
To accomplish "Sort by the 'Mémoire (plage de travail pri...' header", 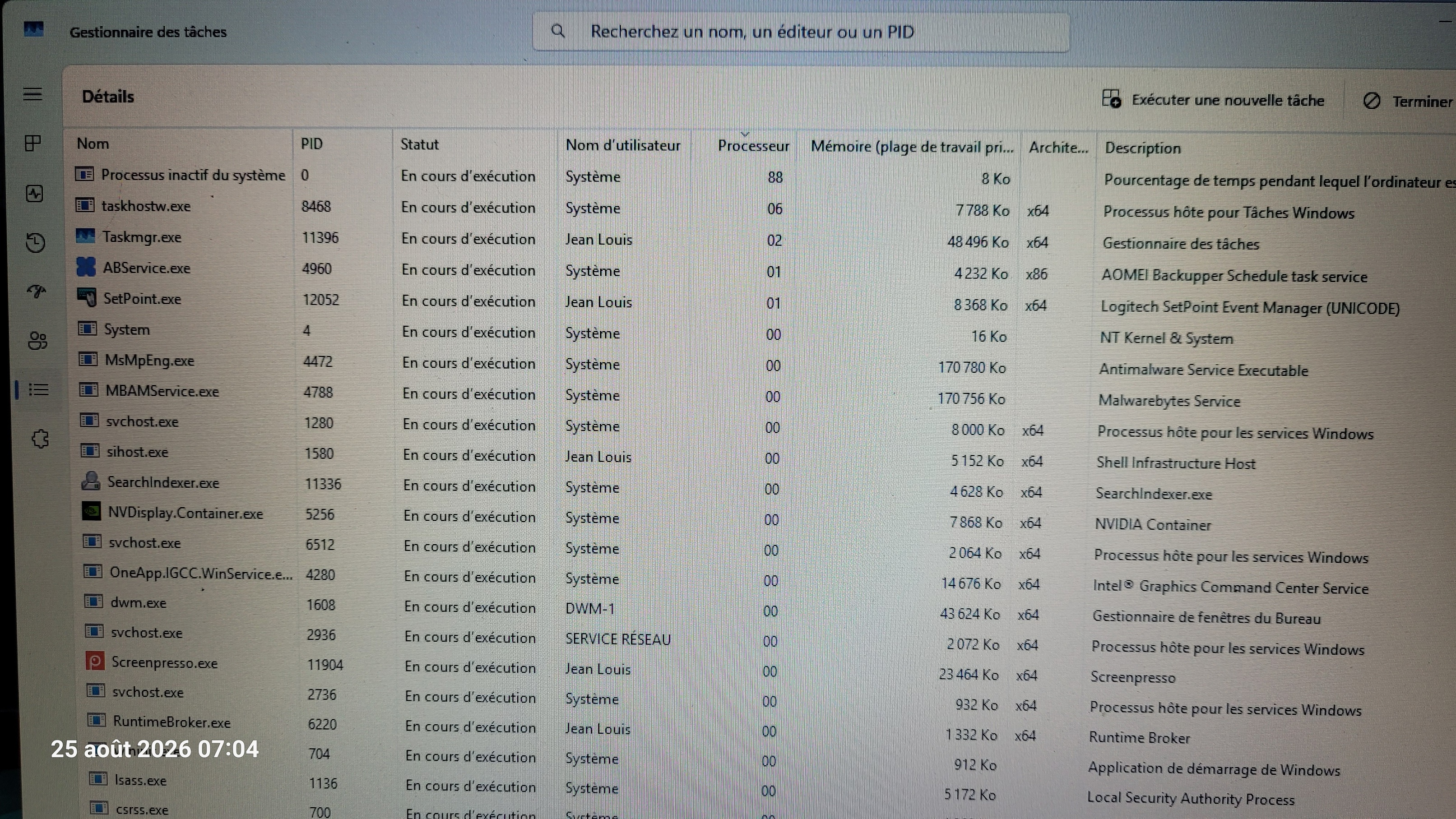I will tap(912, 147).
